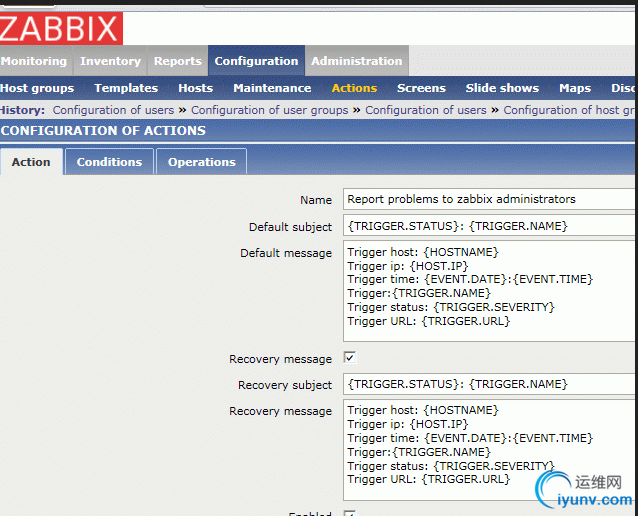Go to Host groups submenu
The width and height of the screenshot is (638, 516).
(x=37, y=88)
